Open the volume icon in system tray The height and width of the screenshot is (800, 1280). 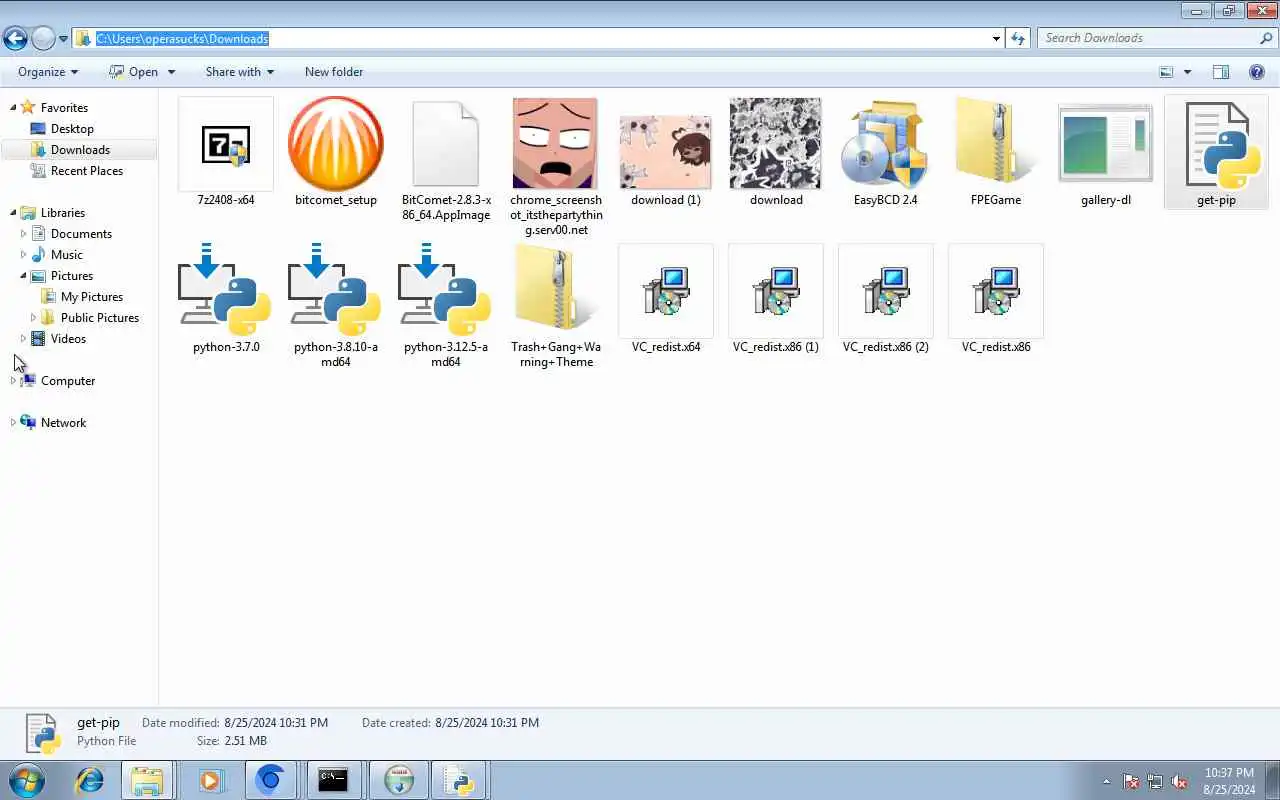pos(1180,782)
